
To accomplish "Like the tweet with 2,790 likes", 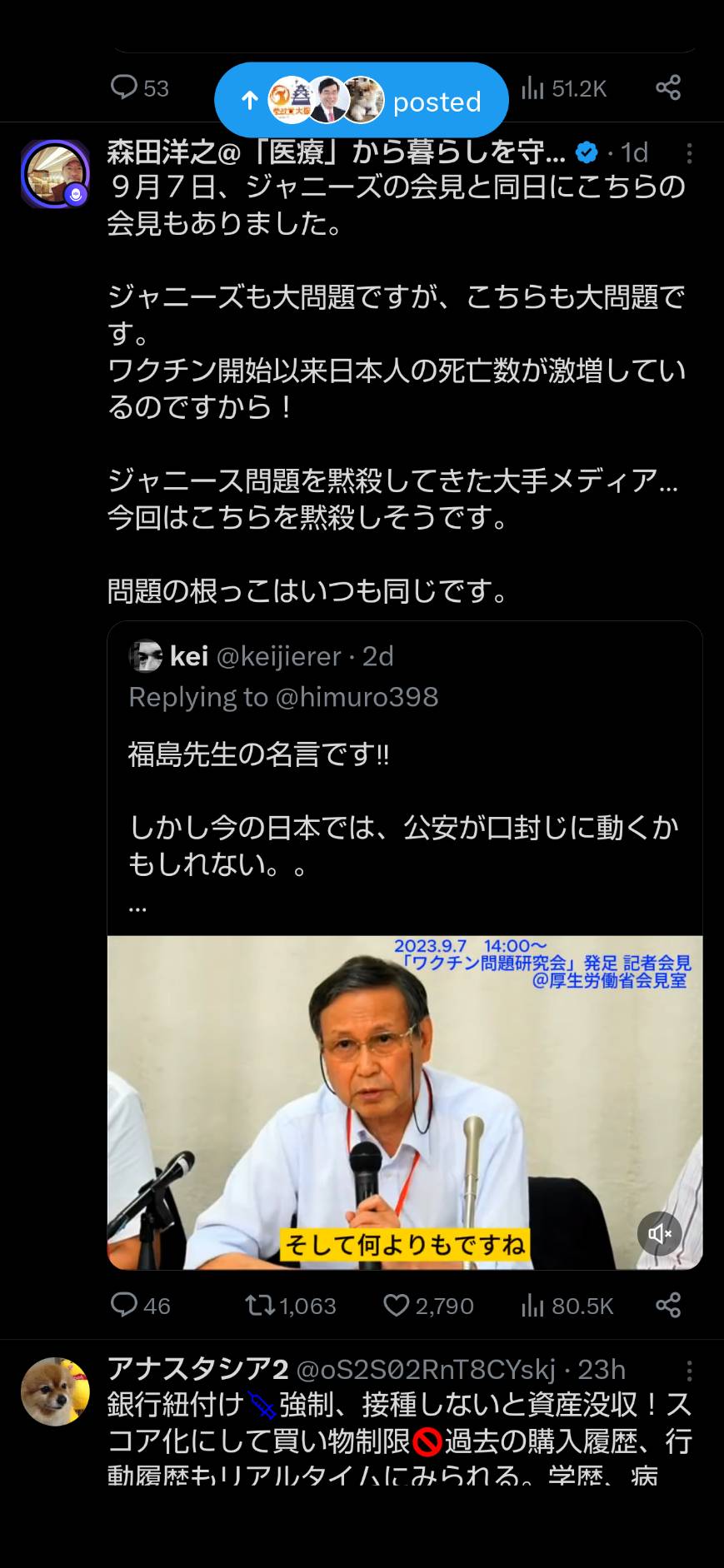I will pos(428,1305).
